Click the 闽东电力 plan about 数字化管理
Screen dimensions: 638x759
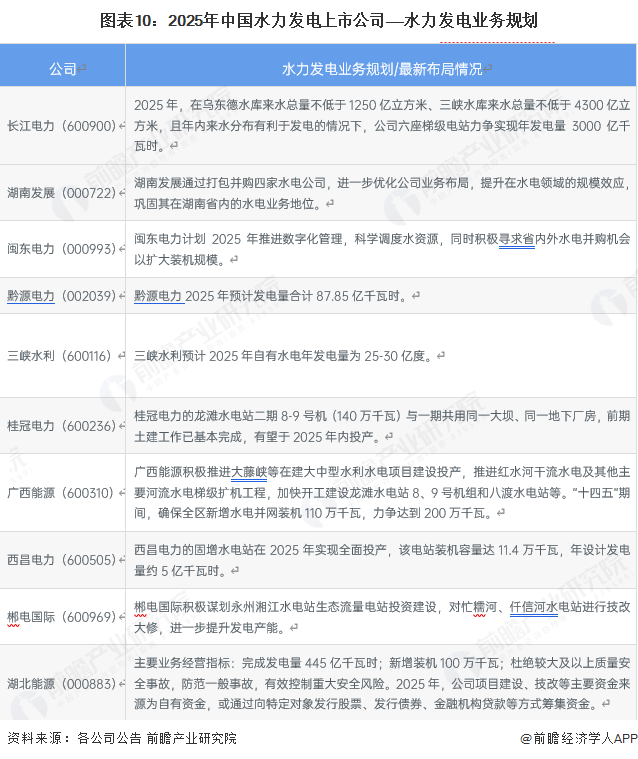coord(382,249)
